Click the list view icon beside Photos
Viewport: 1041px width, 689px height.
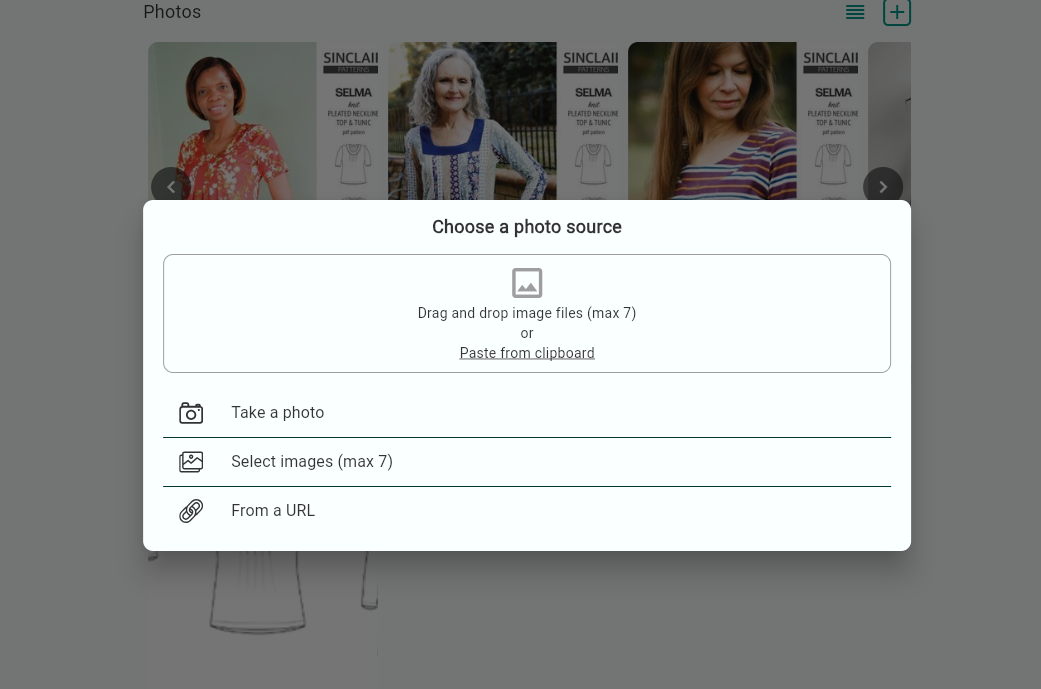855,12
